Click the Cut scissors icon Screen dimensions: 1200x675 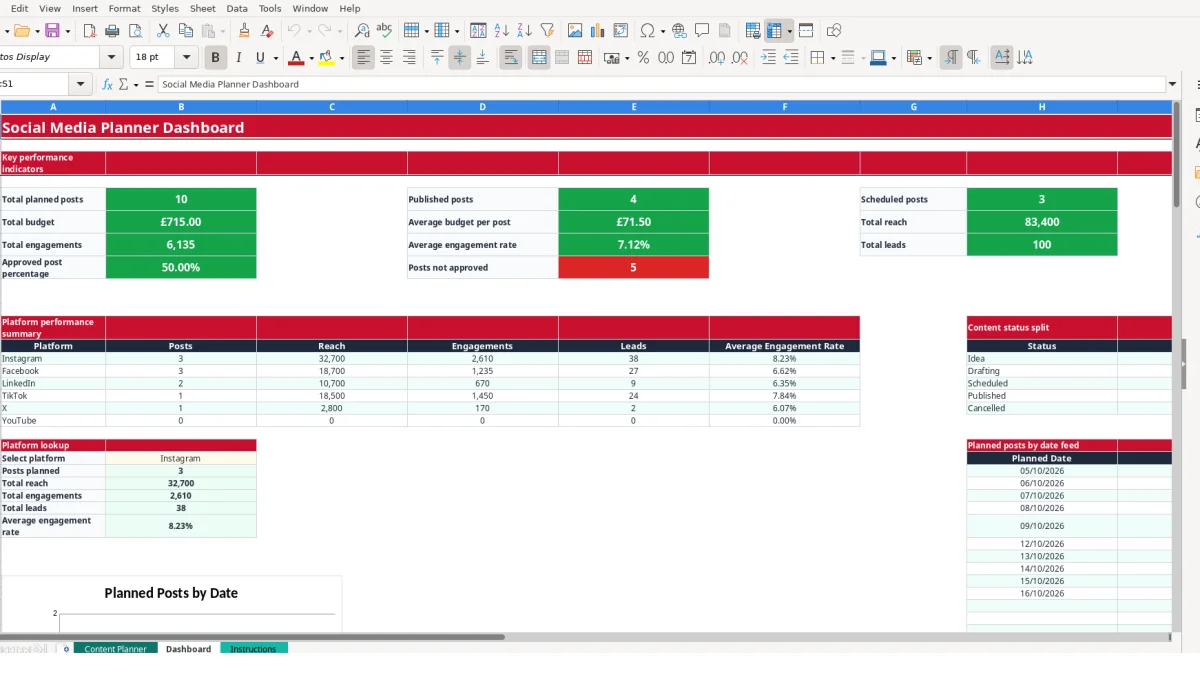163,31
